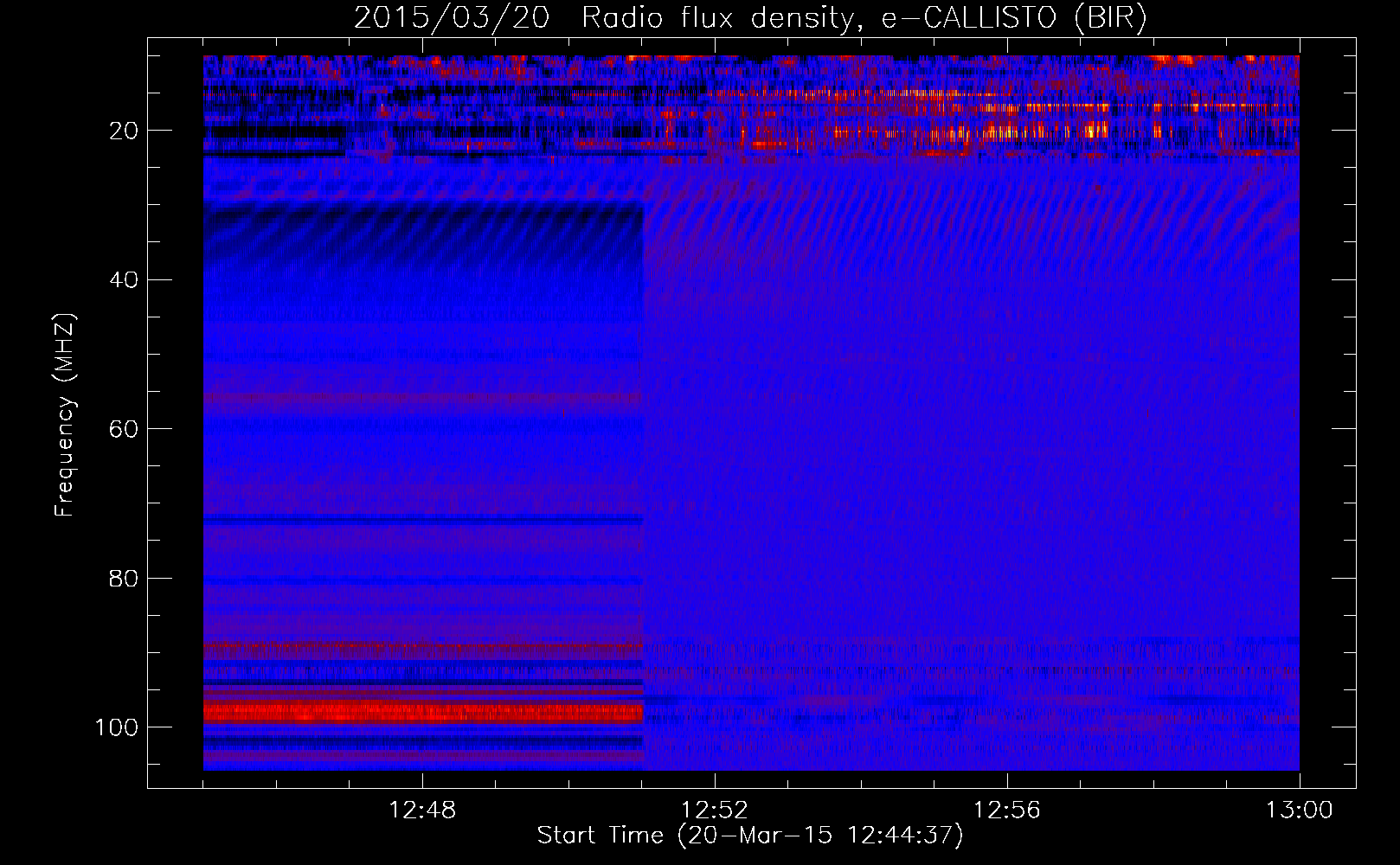Viewport: 1400px width, 865px height.
Task: Click the 'Frequency (MHZ)' axis label
Action: click(x=65, y=415)
